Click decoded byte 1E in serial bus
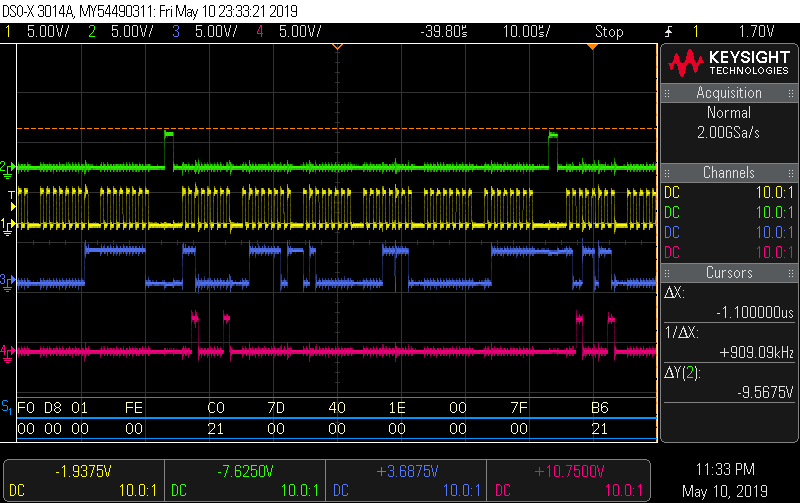Image resolution: width=800 pixels, height=503 pixels. point(397,408)
